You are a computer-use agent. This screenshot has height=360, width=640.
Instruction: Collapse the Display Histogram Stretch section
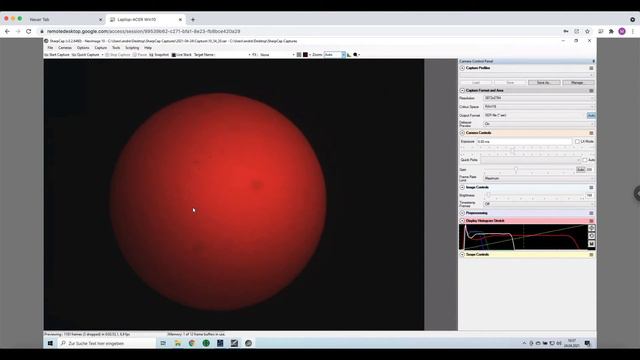click(462, 221)
